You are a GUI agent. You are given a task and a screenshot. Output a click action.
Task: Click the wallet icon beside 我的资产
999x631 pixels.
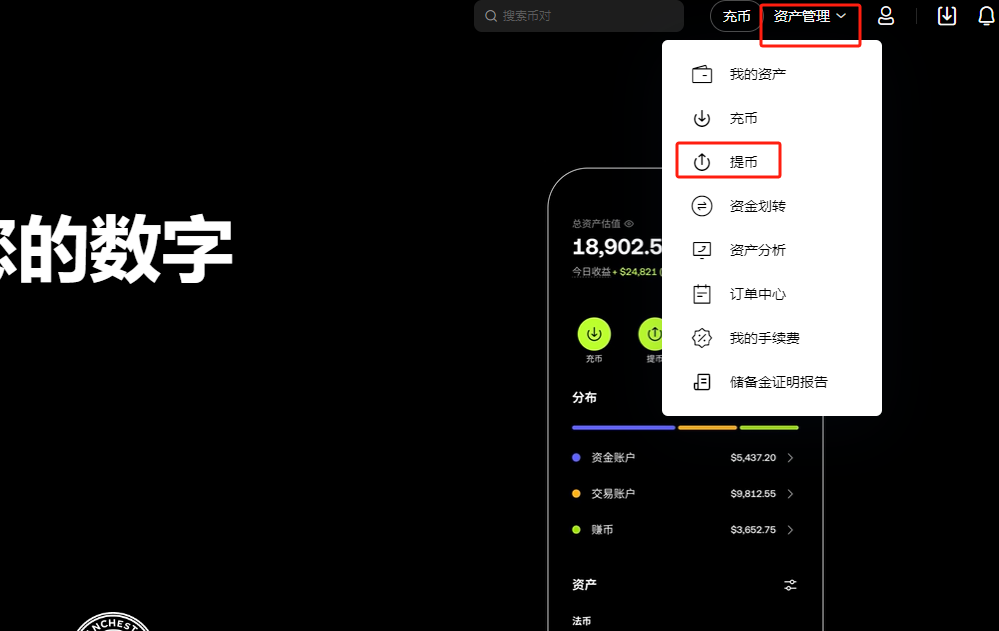click(x=701, y=75)
